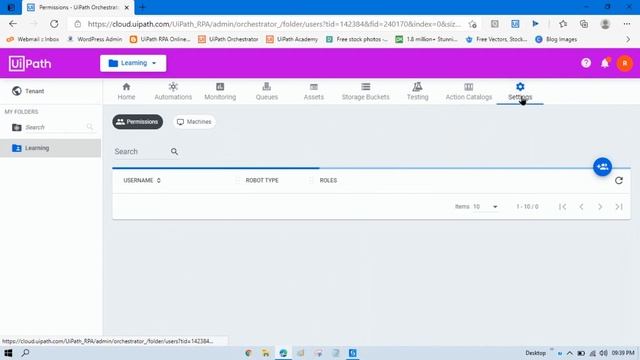Viewport: 640px width, 360px height.
Task: Select the Settings gear tab
Action: (520, 91)
